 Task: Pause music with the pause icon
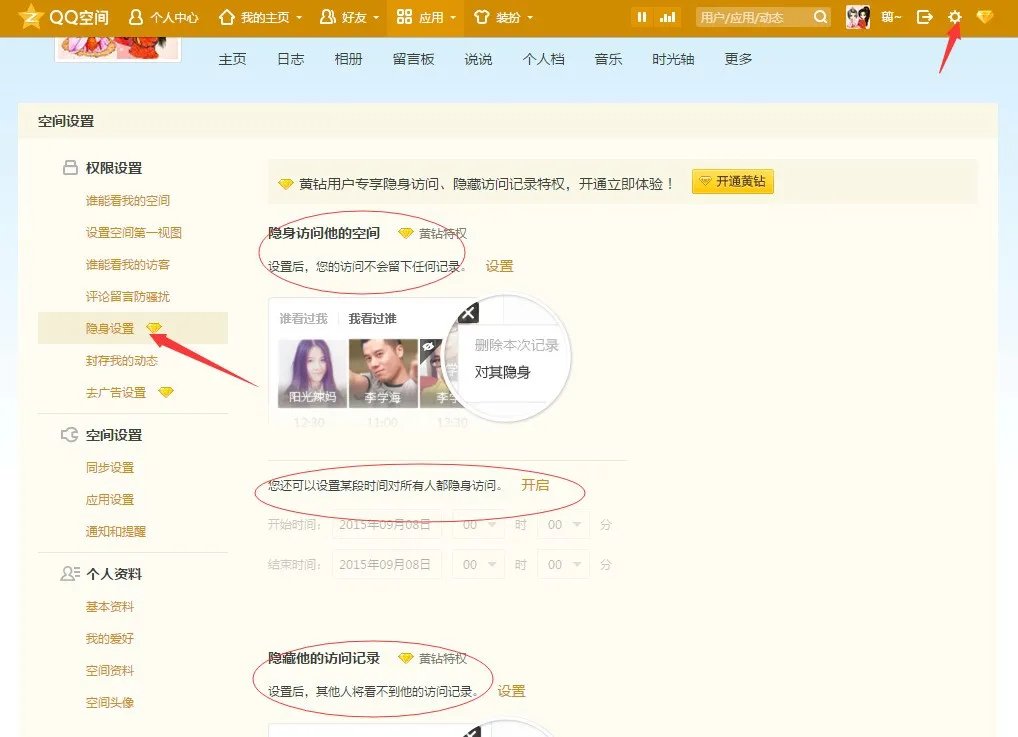[x=641, y=18]
